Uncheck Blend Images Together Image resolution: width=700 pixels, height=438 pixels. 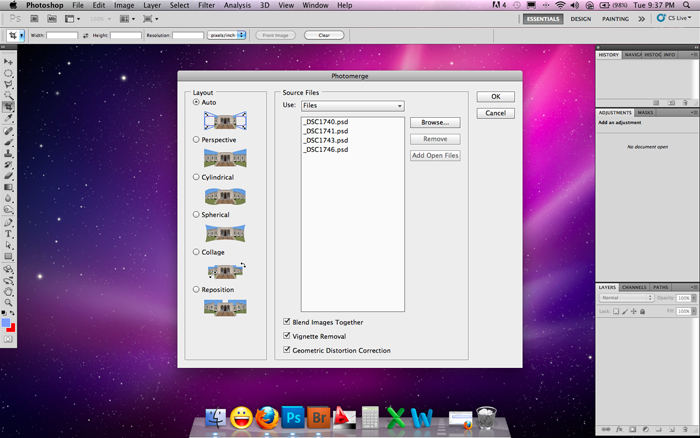(x=288, y=322)
